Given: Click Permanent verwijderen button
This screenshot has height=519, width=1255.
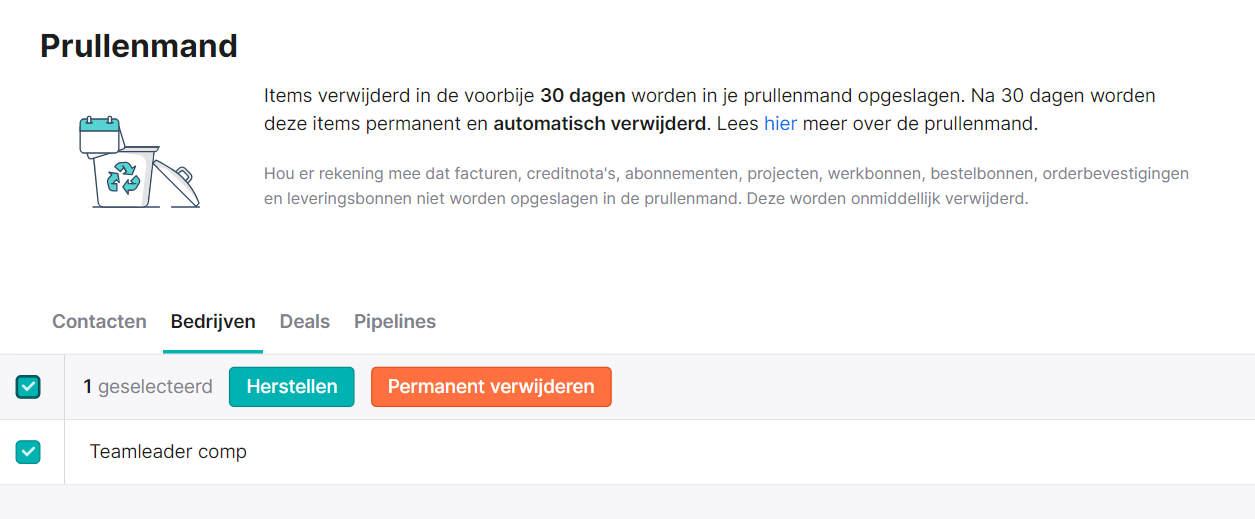Looking at the screenshot, I should click(491, 387).
